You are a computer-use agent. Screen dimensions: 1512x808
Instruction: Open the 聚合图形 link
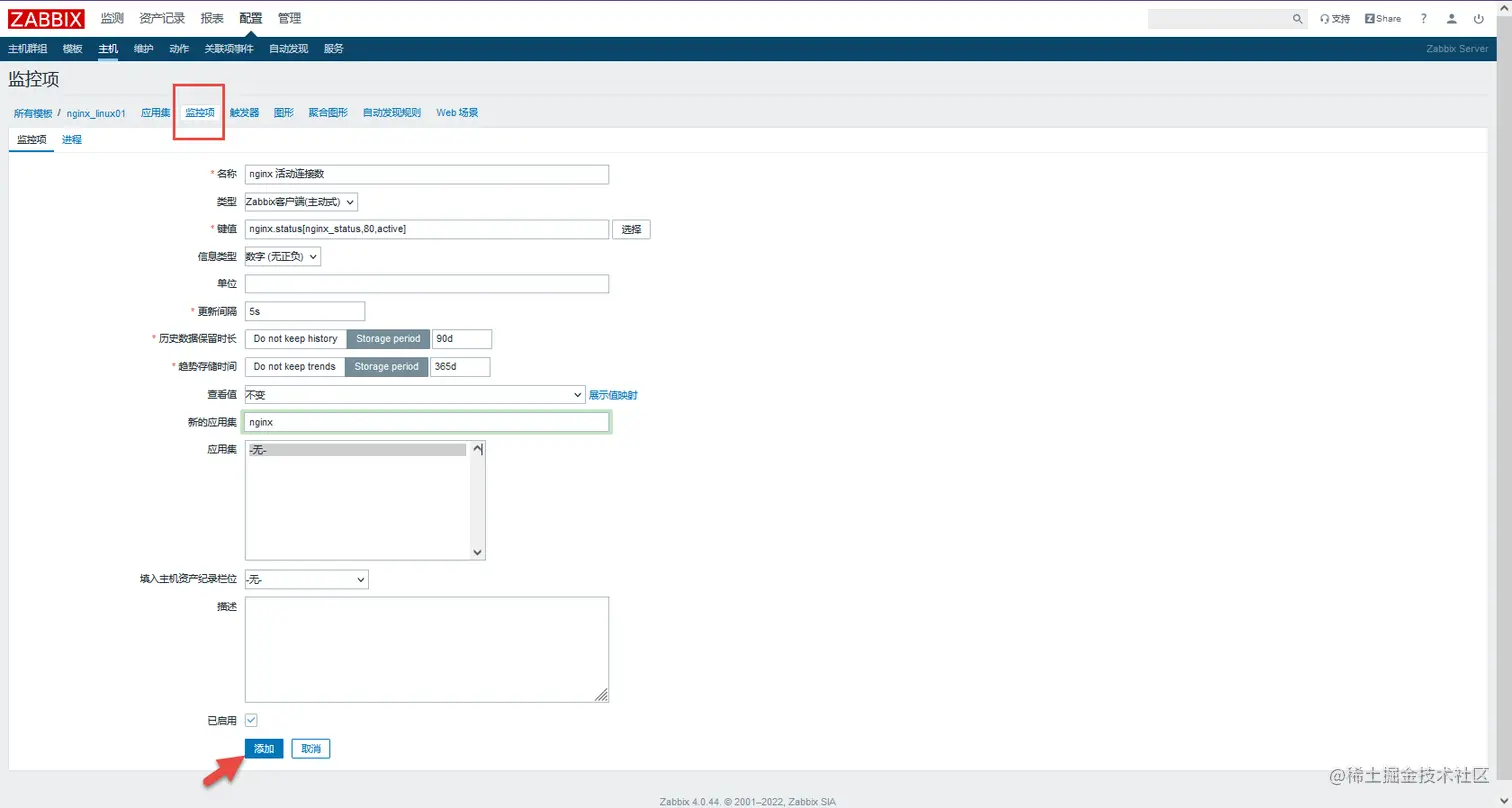coord(328,113)
